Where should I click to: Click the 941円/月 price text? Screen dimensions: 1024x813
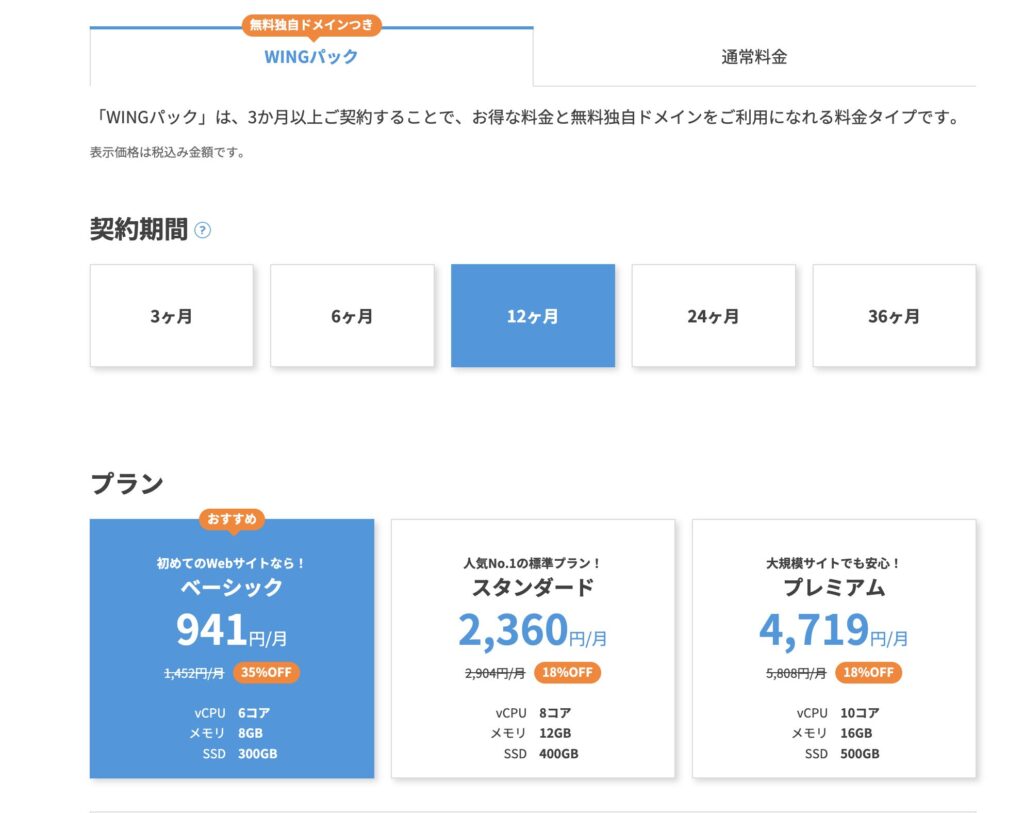click(232, 631)
